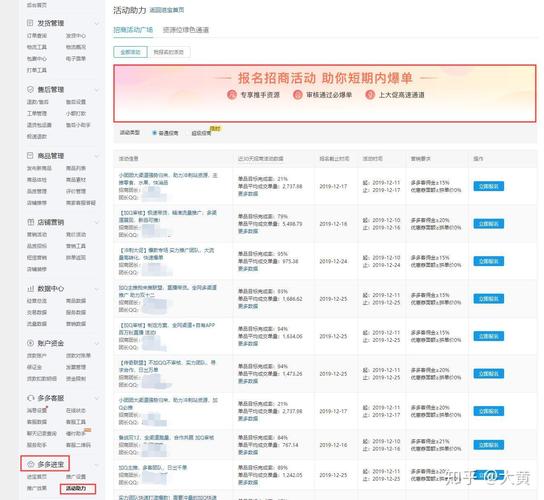
Task: Click the 售后管理 checkmark icon
Action: tap(30, 89)
